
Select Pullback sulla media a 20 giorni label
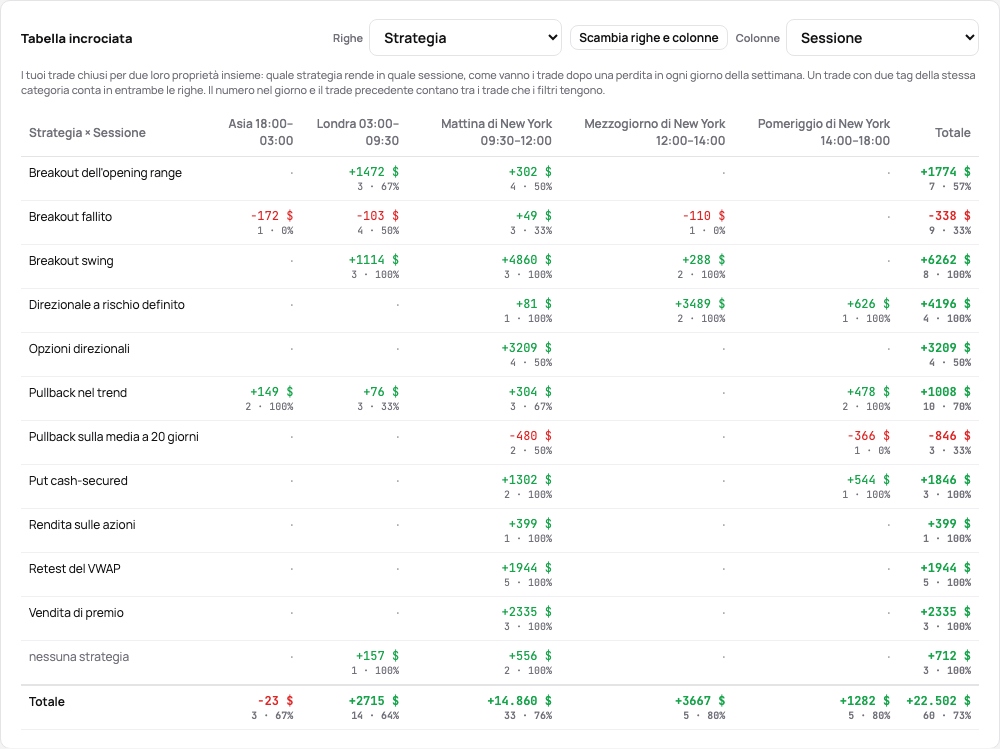(114, 437)
